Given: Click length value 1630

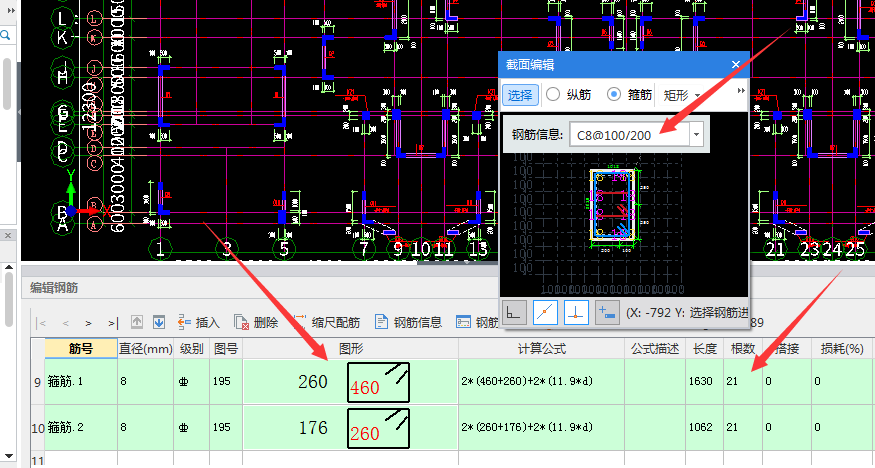Looking at the screenshot, I should tap(700, 382).
